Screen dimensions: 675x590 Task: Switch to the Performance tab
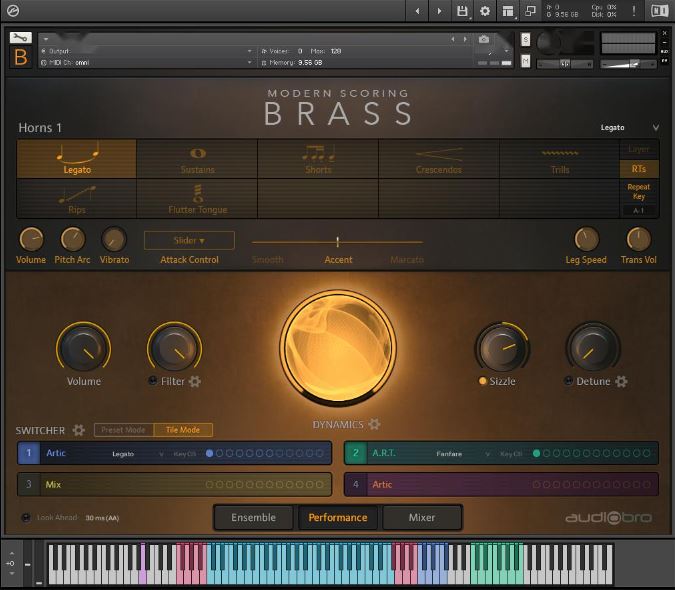(338, 517)
